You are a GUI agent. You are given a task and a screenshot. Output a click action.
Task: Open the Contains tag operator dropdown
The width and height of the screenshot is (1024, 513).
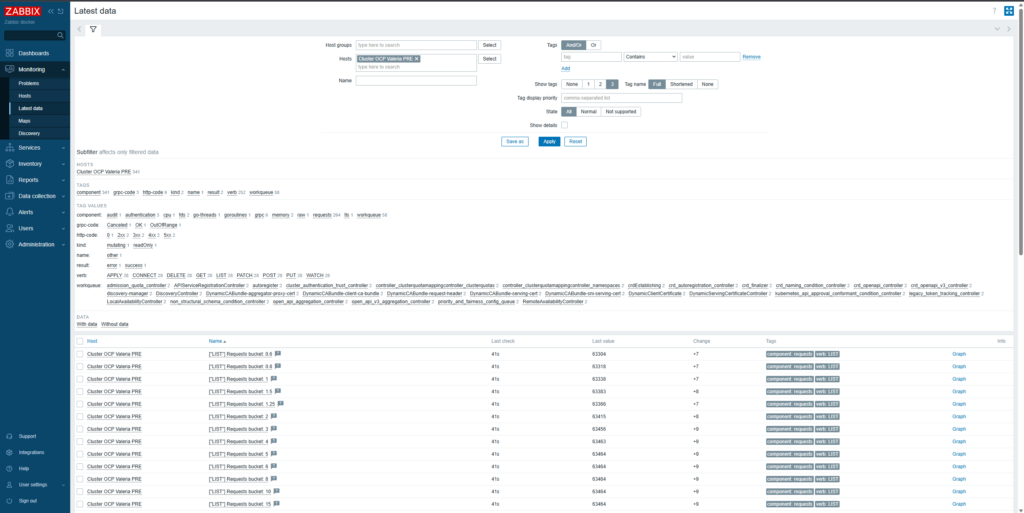tap(650, 57)
